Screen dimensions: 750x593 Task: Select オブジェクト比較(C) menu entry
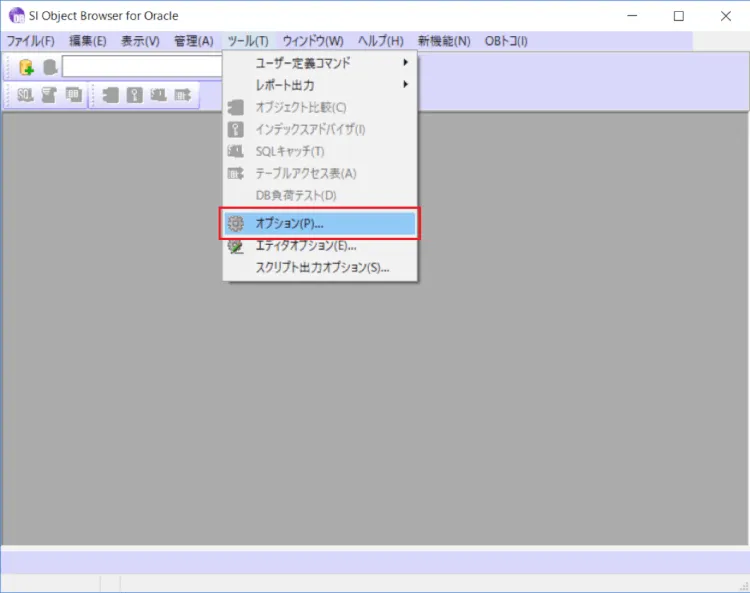click(320, 107)
